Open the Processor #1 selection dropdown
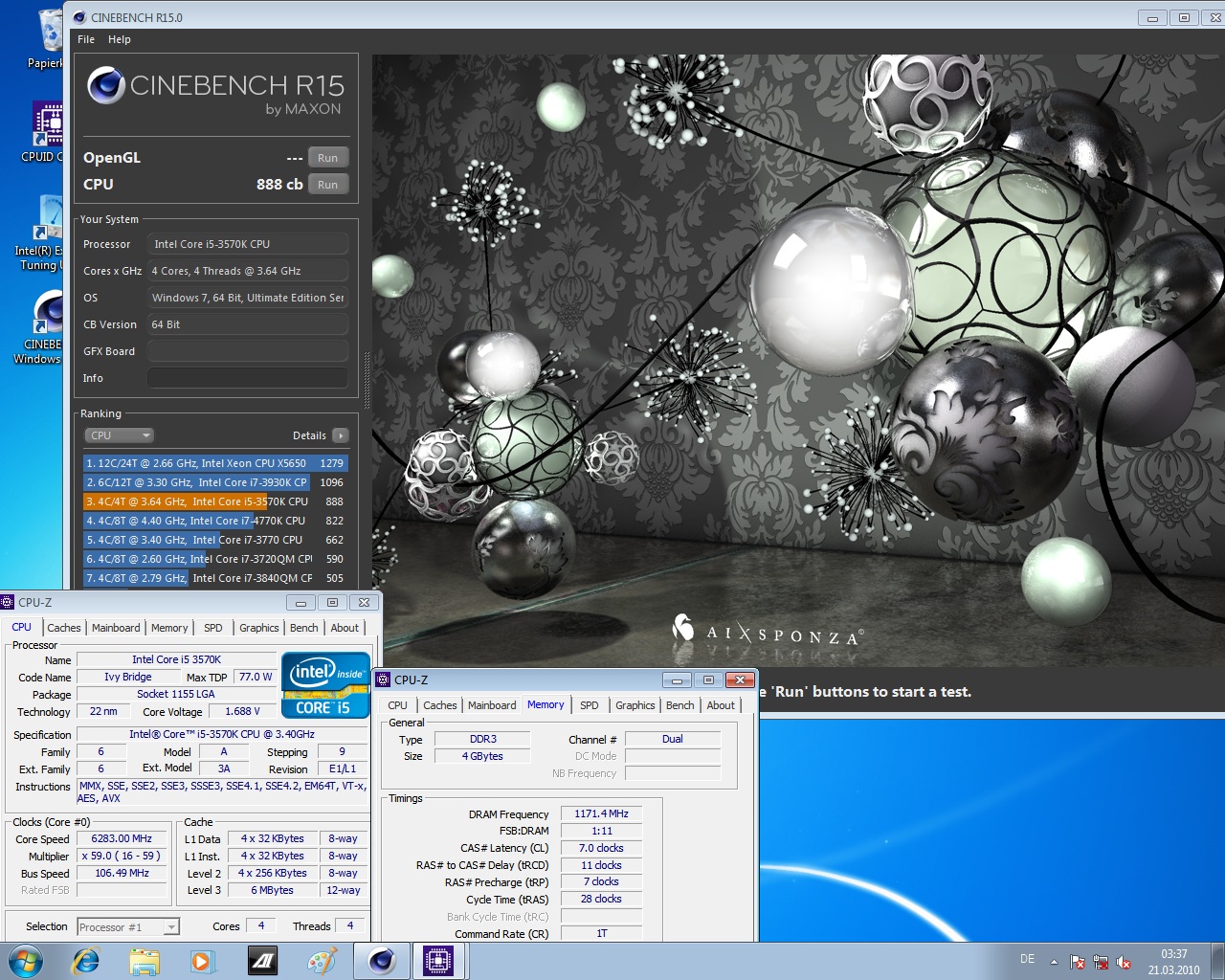This screenshot has height=980, width=1225. click(x=128, y=926)
